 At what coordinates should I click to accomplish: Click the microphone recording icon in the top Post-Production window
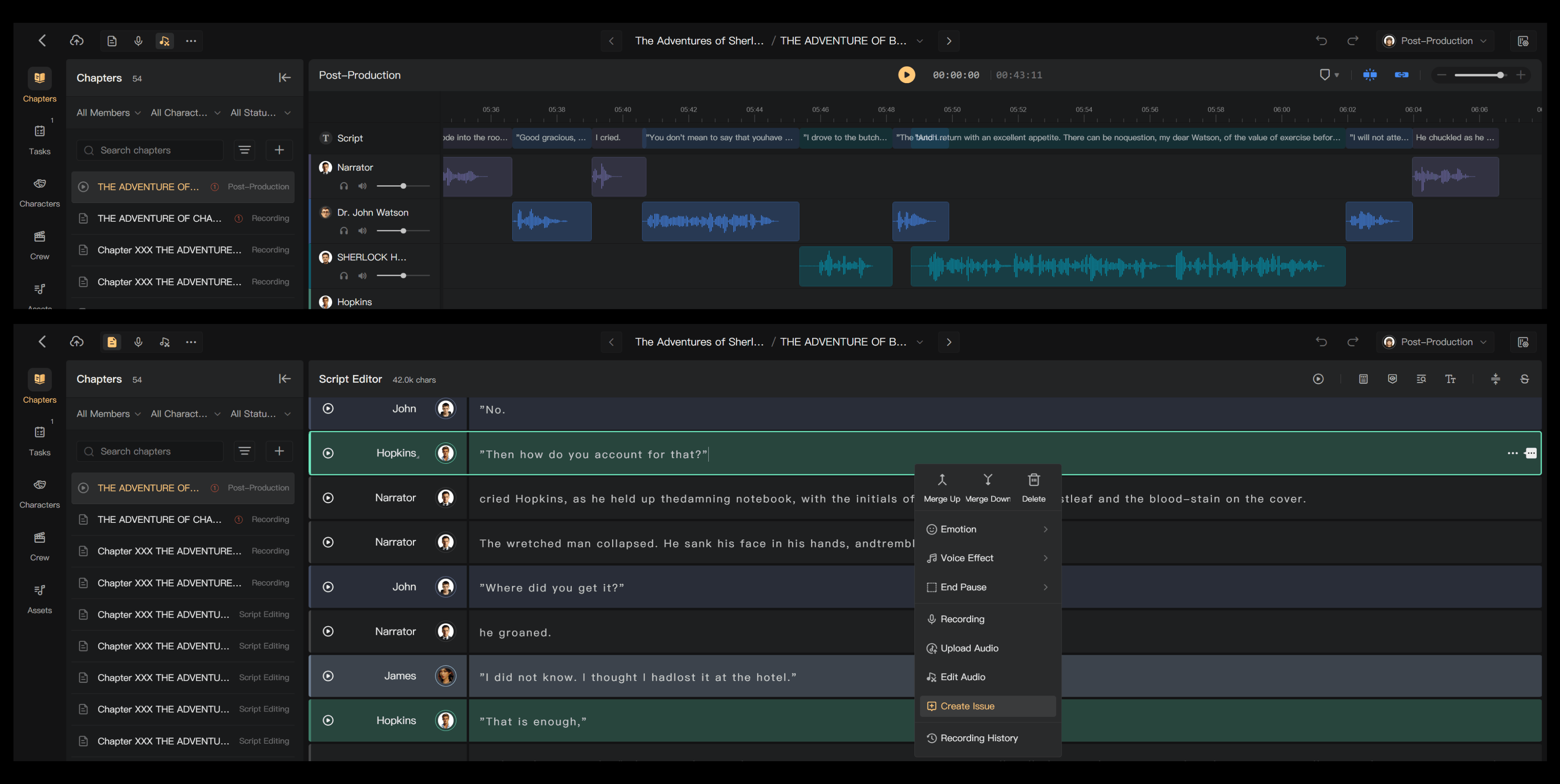pyautogui.click(x=138, y=41)
